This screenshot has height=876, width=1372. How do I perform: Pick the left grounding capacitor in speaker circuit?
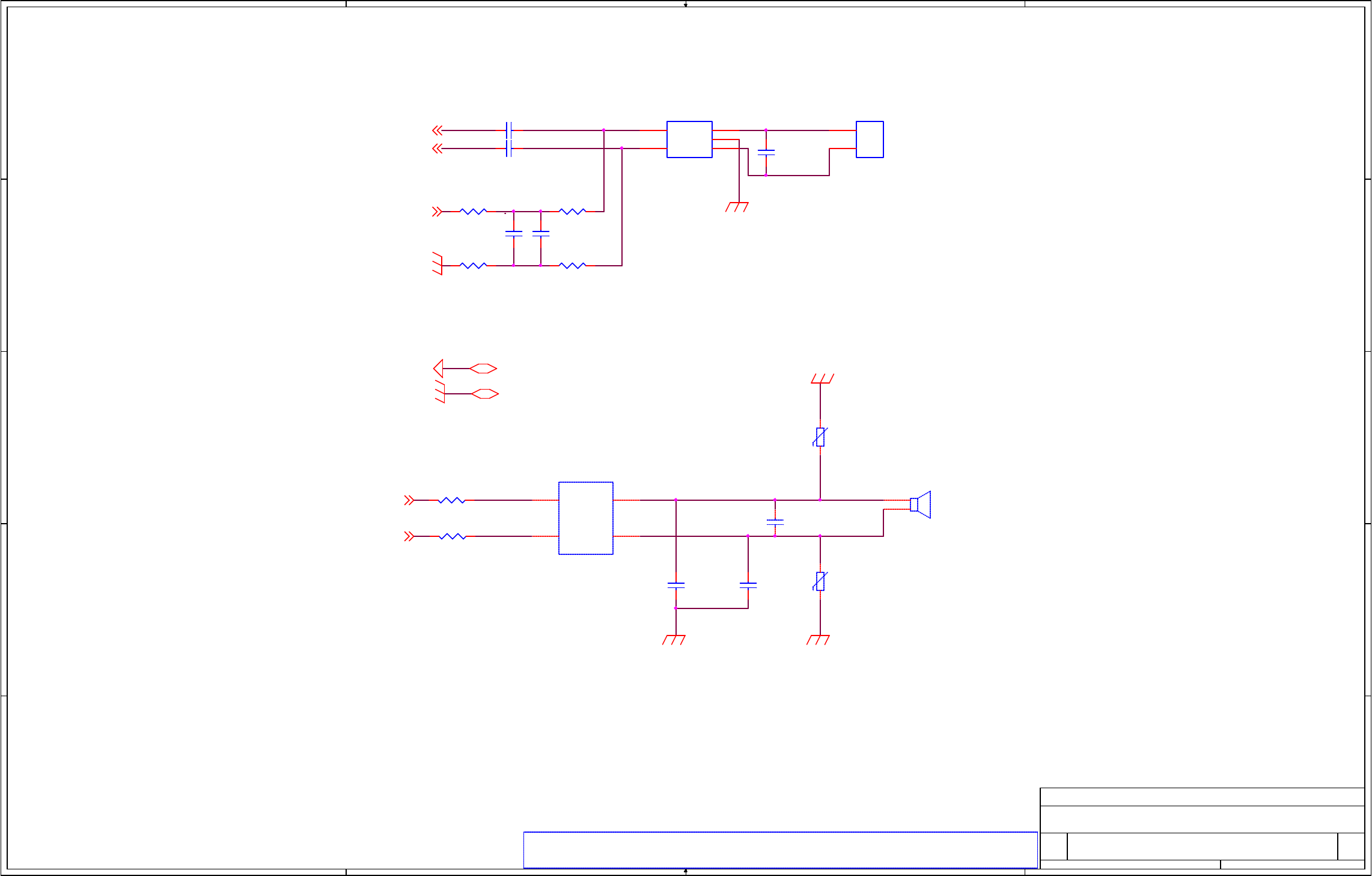[x=676, y=585]
